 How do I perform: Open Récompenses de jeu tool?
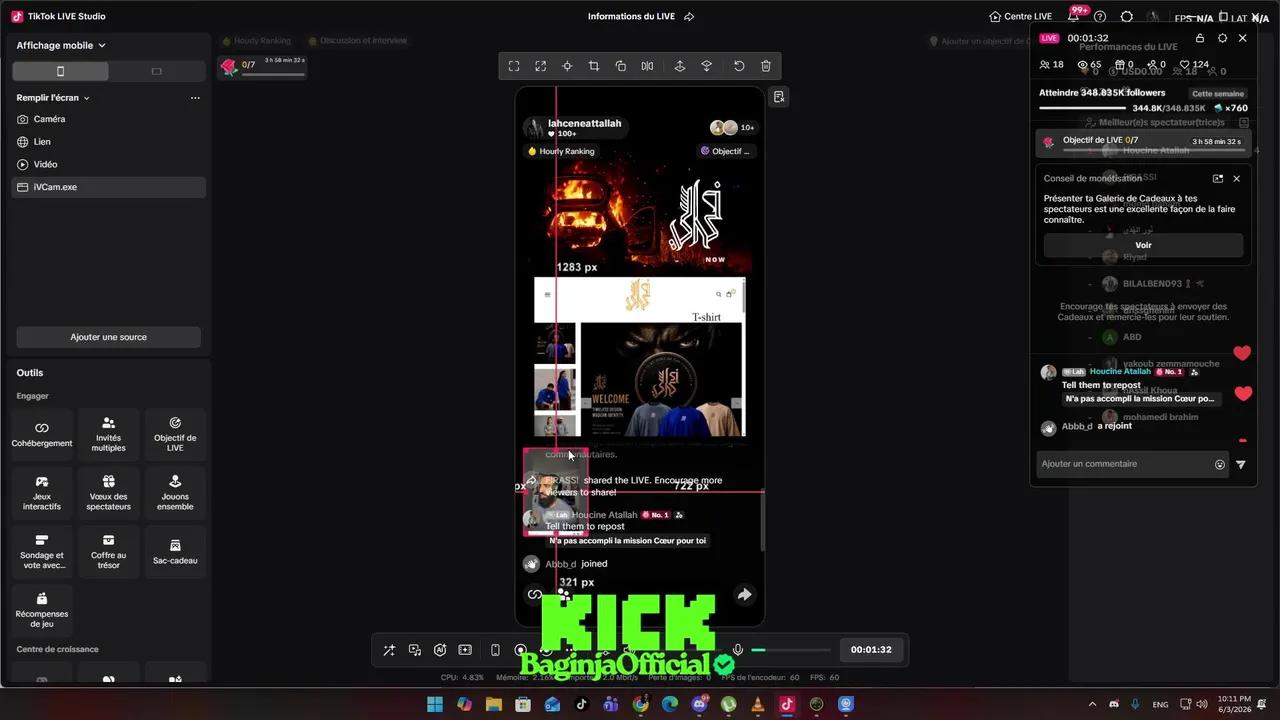[x=42, y=610]
